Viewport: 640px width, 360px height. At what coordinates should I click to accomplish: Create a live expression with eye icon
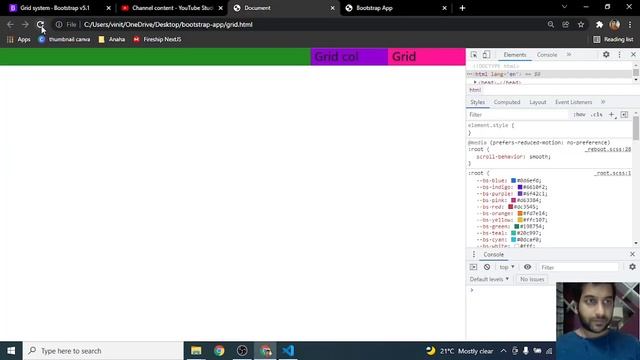click(x=527, y=267)
